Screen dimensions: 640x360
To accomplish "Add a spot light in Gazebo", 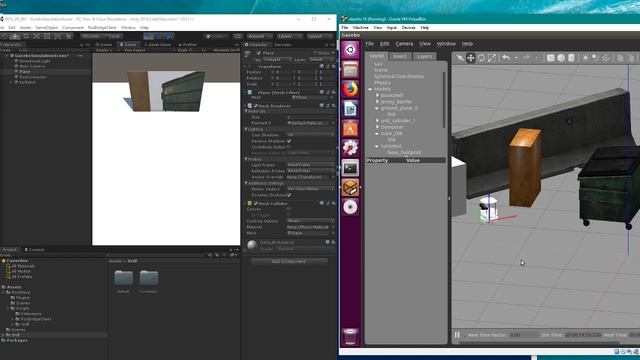I will tap(595, 58).
